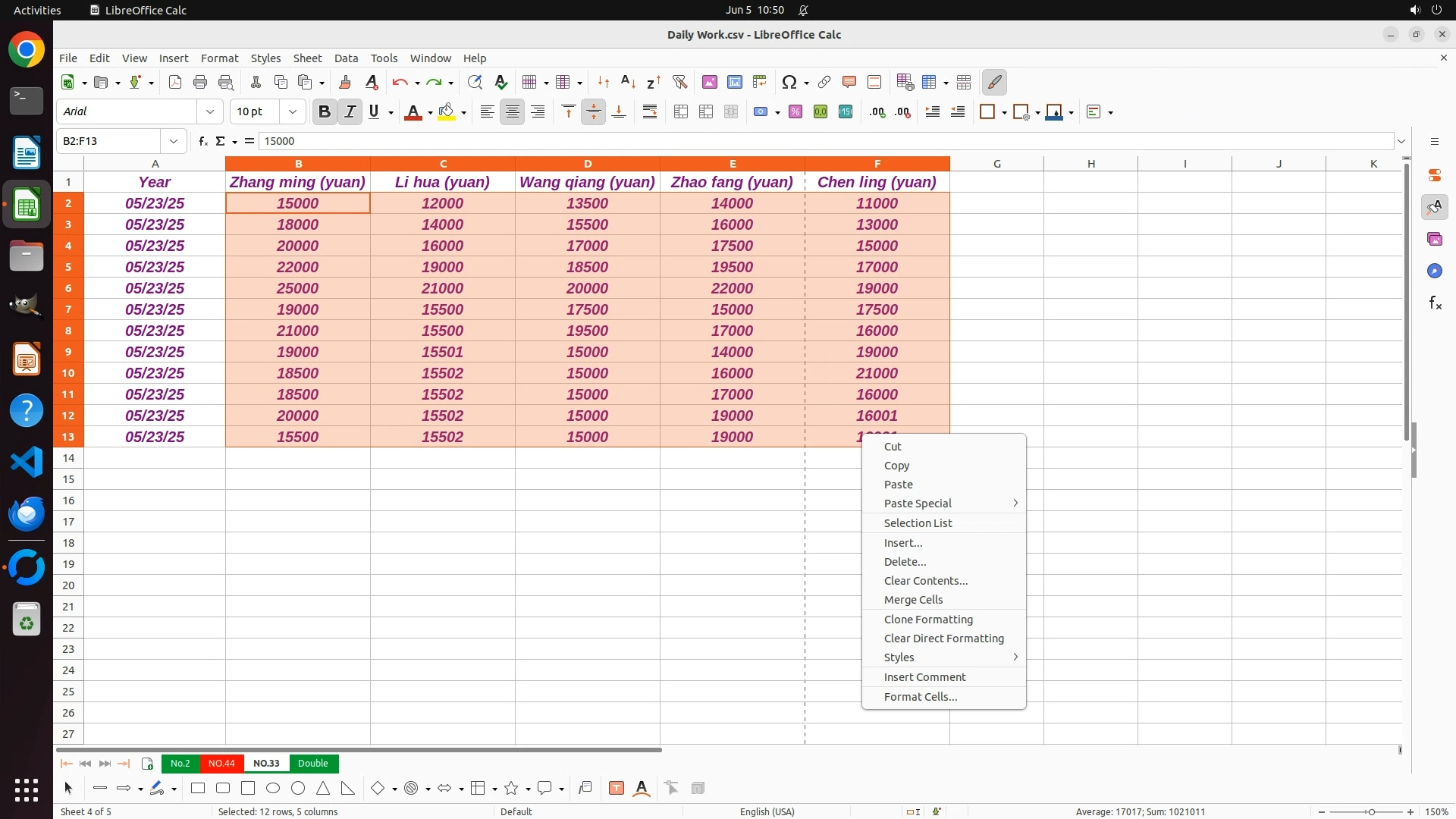The width and height of the screenshot is (1456, 819).
Task: Expand the font name dropdown
Action: (x=210, y=112)
